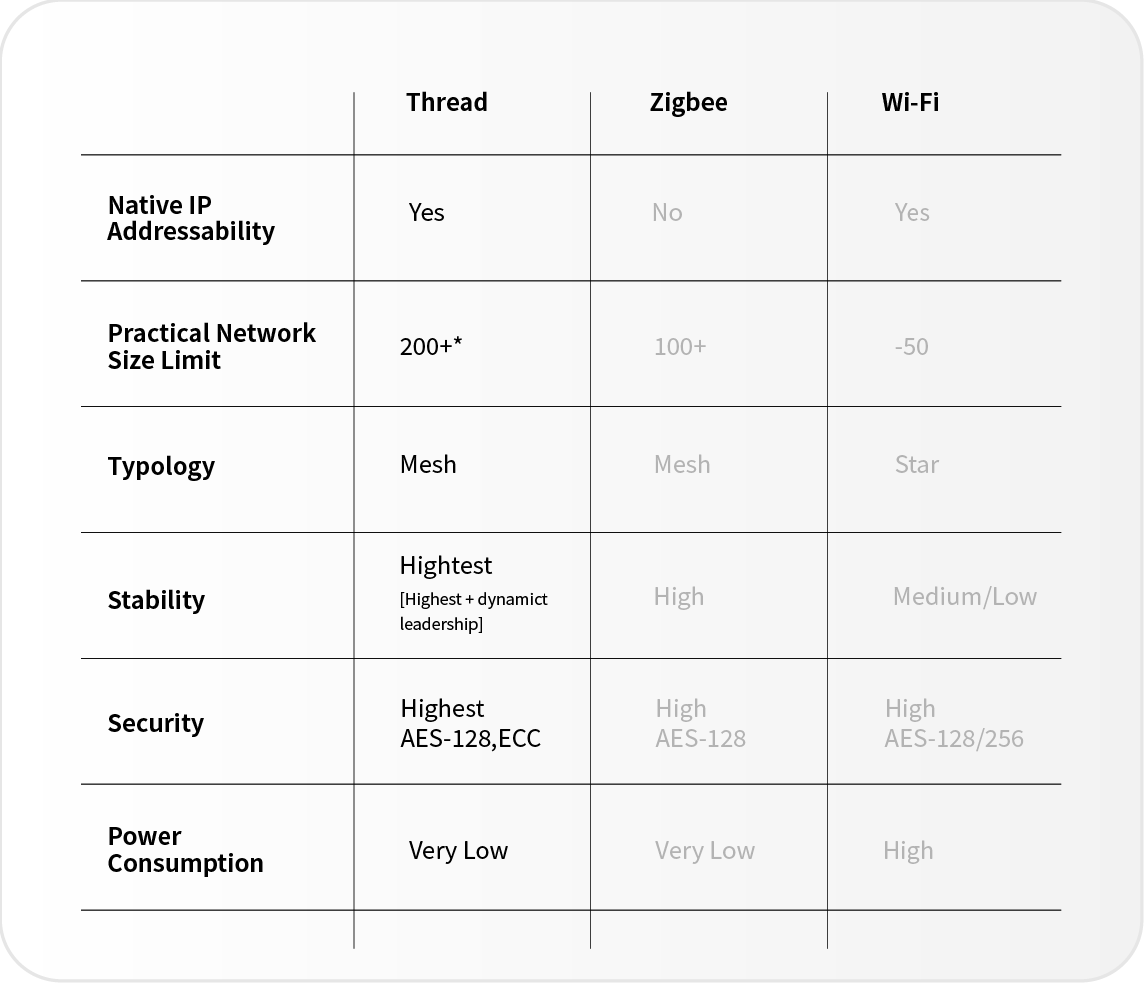The height and width of the screenshot is (985, 1145).
Task: Click the Stability row label
Action: (156, 600)
